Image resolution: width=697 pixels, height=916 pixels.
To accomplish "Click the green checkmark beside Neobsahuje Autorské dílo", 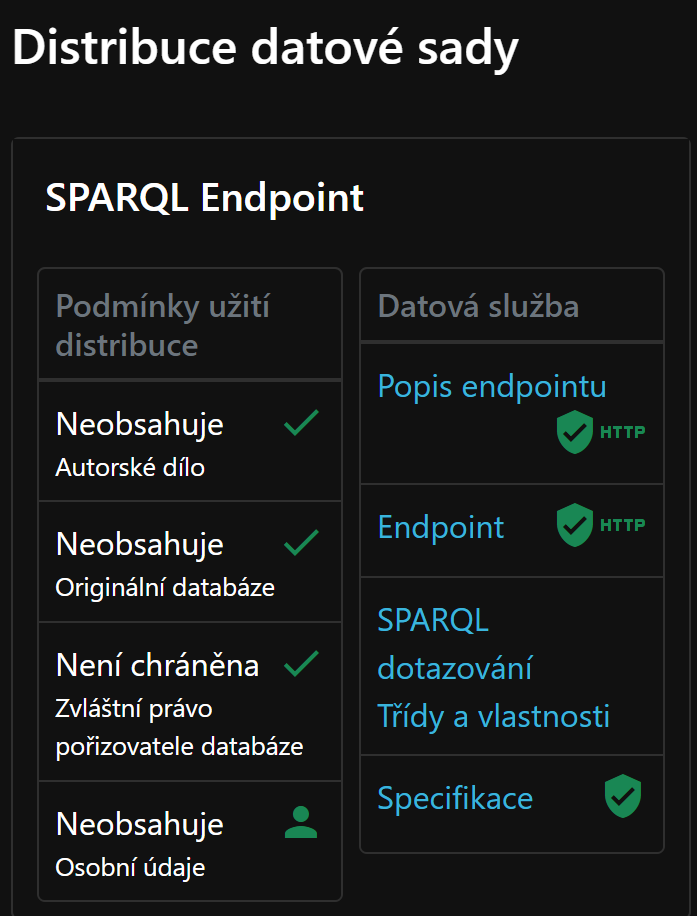I will click(x=299, y=425).
